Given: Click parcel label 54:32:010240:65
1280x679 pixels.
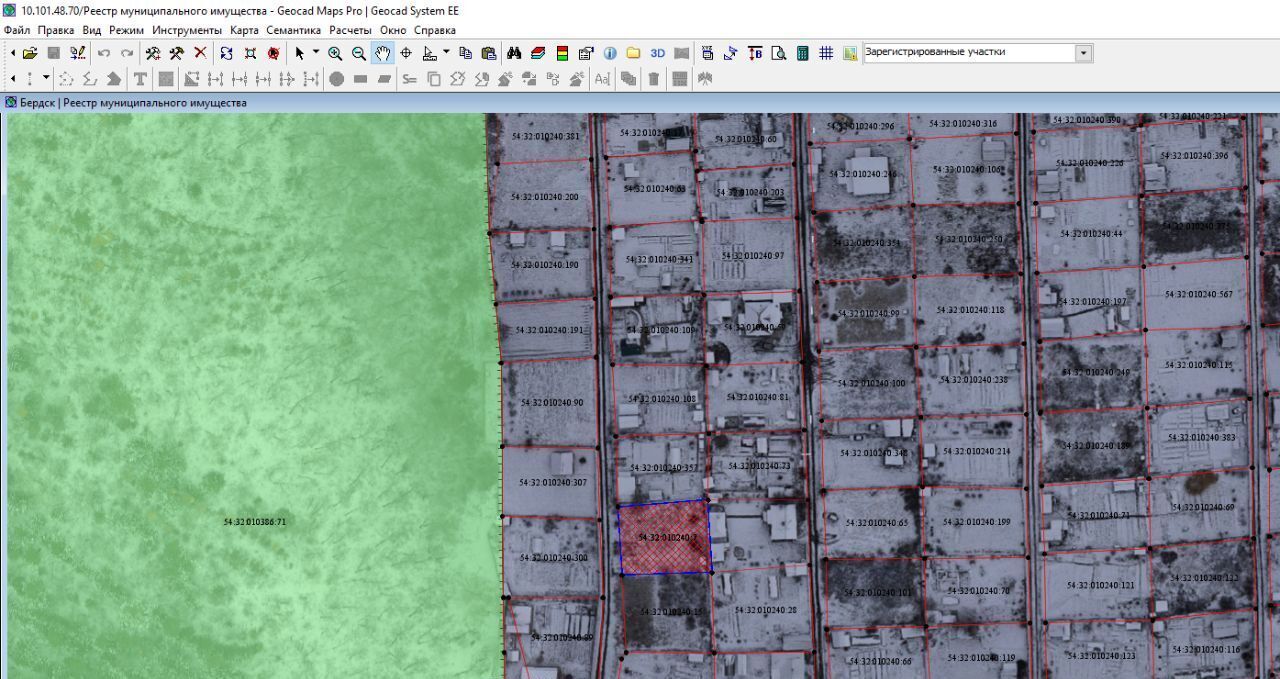Looking at the screenshot, I should tap(876, 523).
